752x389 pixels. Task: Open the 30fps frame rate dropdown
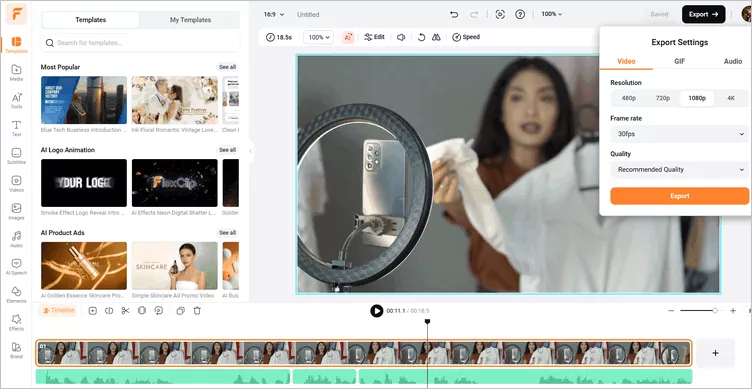pyautogui.click(x=680, y=134)
